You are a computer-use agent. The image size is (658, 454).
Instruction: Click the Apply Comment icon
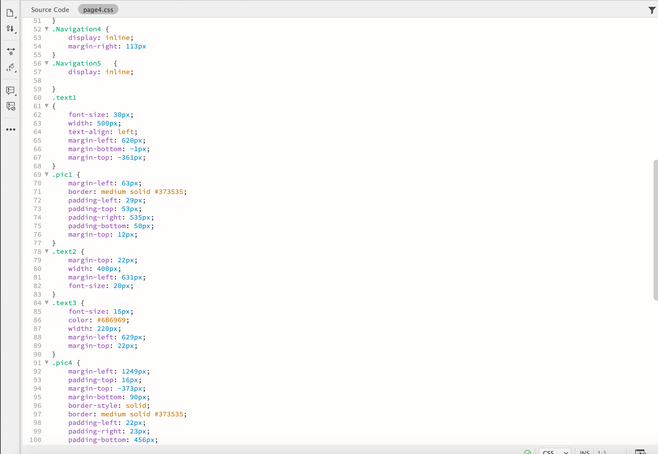coord(10,90)
